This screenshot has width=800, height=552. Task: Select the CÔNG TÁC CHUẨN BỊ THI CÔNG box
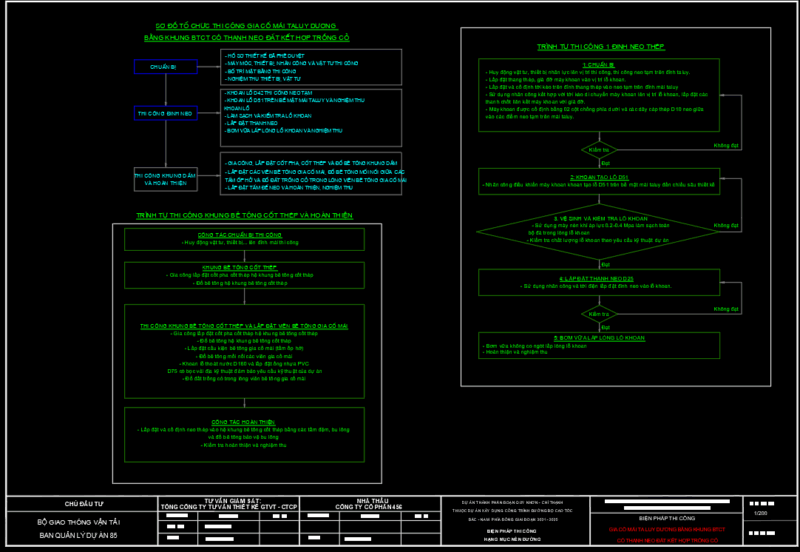(x=247, y=239)
